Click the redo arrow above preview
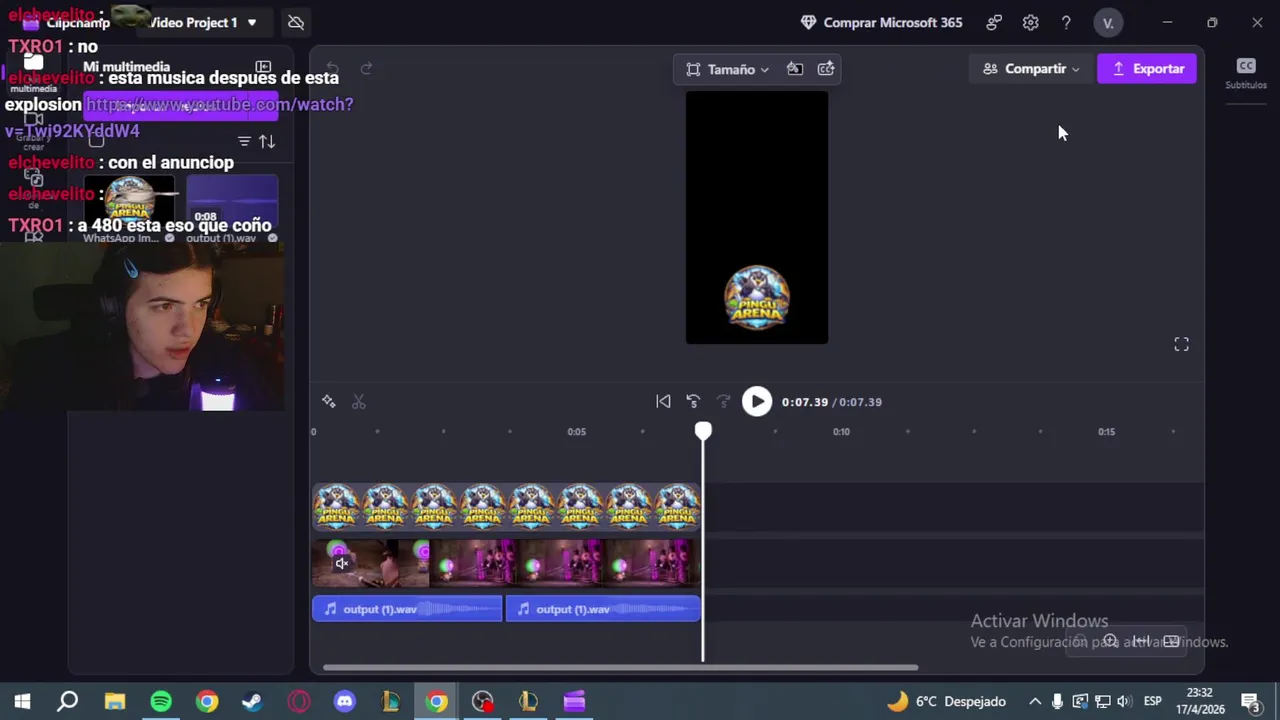 click(x=366, y=69)
